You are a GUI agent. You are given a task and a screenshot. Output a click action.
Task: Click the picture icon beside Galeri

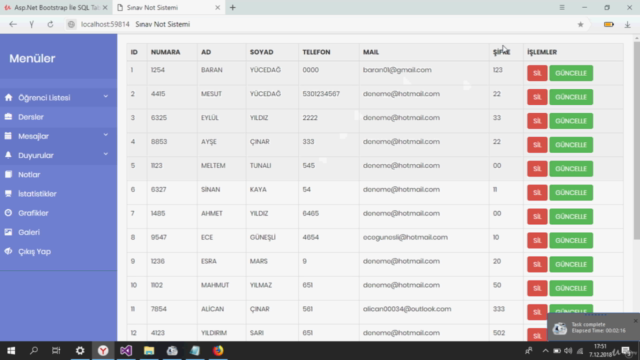pos(9,232)
